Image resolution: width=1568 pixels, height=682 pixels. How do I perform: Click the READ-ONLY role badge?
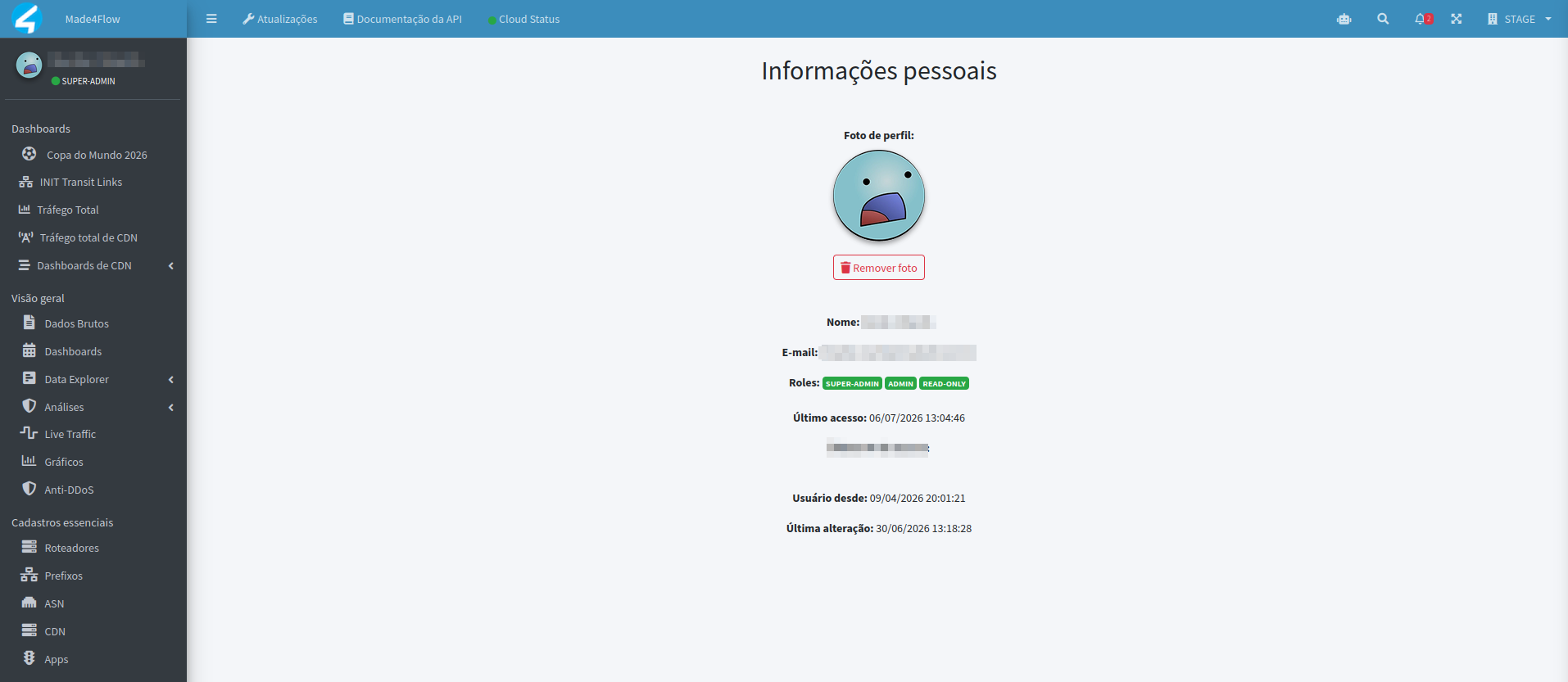pyautogui.click(x=945, y=383)
